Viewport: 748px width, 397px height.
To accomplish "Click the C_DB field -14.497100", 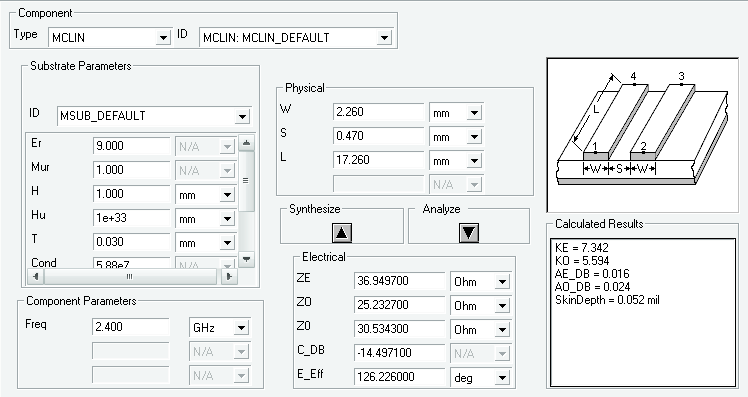I will (400, 353).
